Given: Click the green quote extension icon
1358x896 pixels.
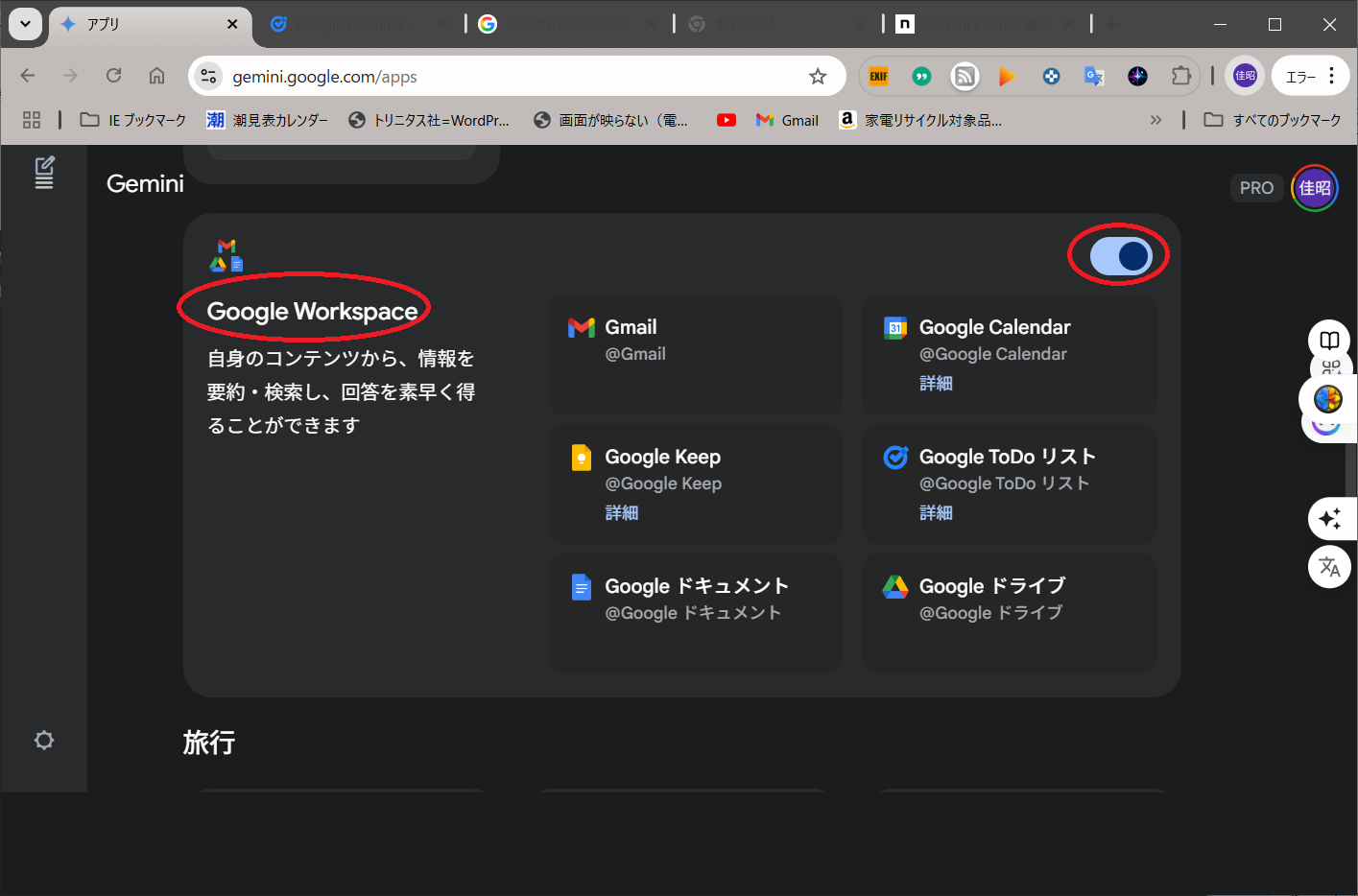Looking at the screenshot, I should [x=921, y=76].
